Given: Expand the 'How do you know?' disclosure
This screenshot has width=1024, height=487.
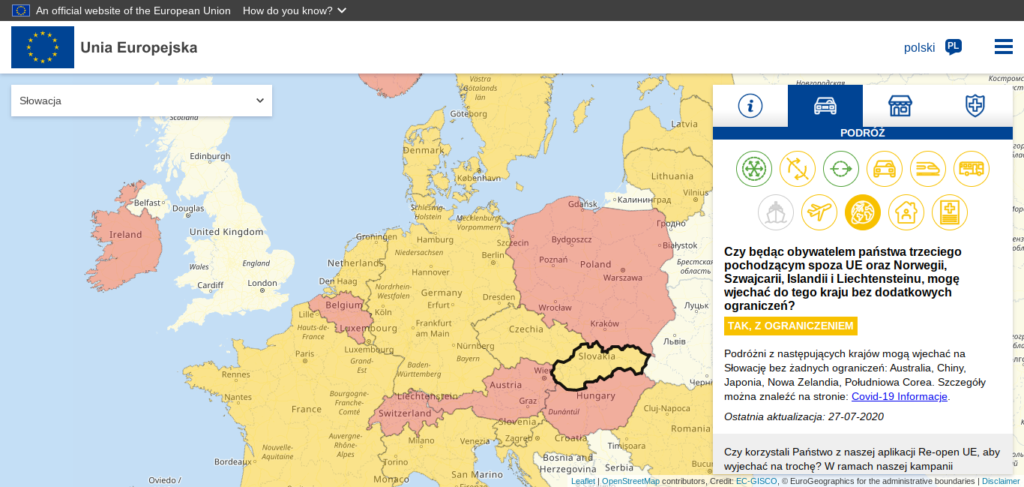Looking at the screenshot, I should [x=295, y=10].
